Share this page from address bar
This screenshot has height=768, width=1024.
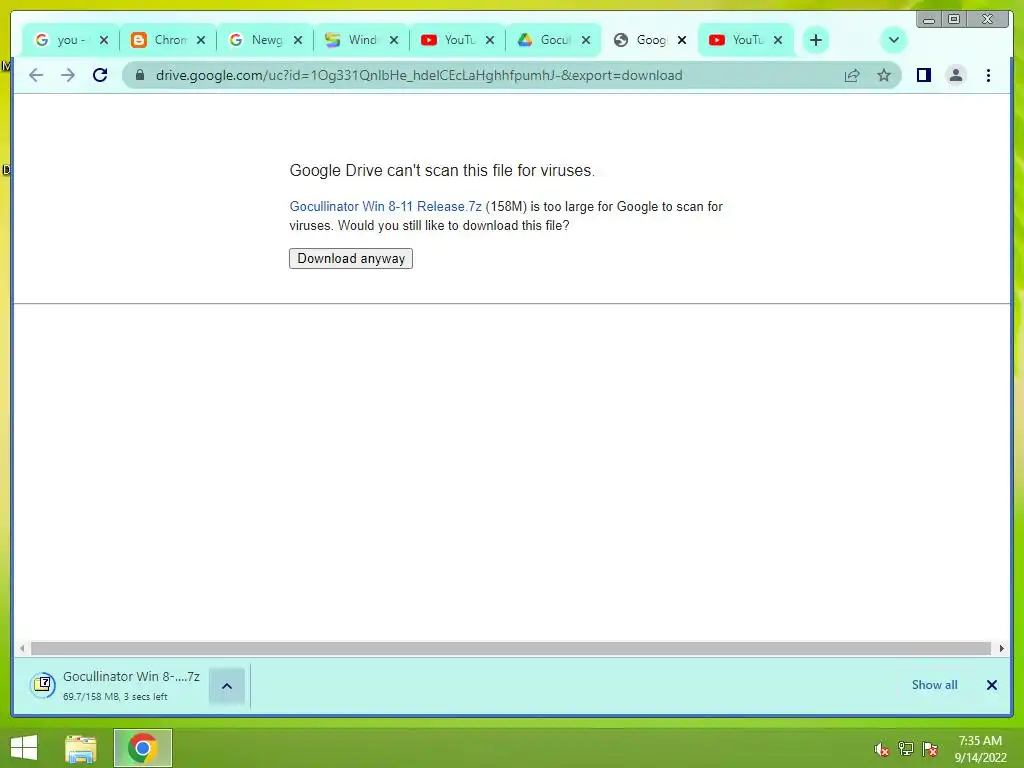pyautogui.click(x=852, y=75)
